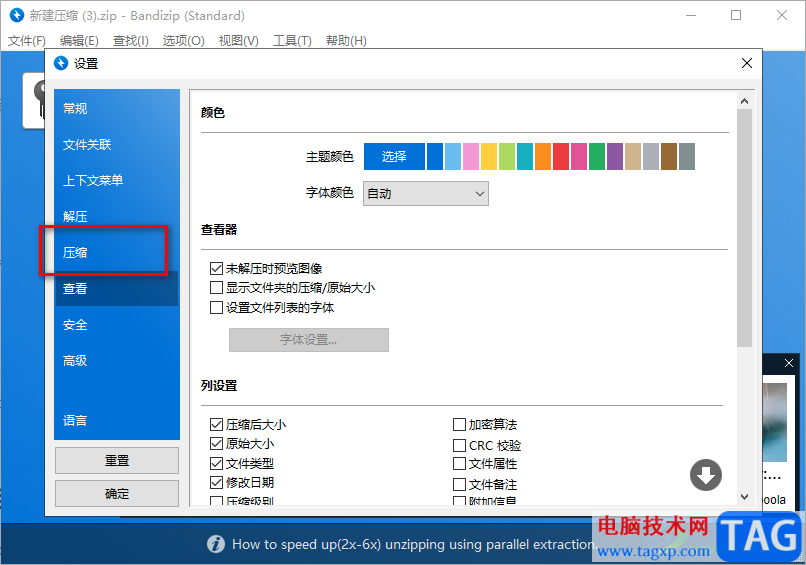The image size is (806, 565).
Task: Click Bandizip app icon in main title bar
Action: pos(17,15)
